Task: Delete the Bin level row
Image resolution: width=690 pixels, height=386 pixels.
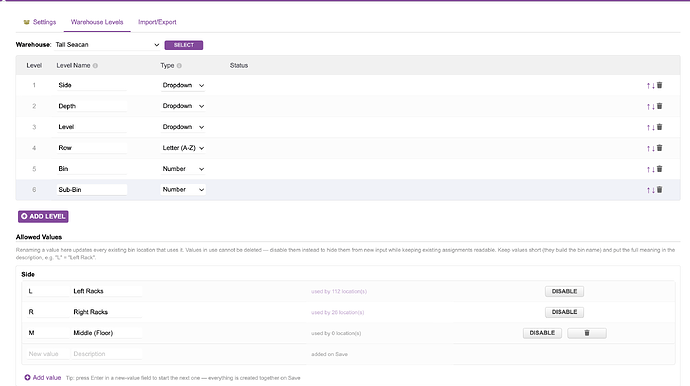Action: click(659, 169)
